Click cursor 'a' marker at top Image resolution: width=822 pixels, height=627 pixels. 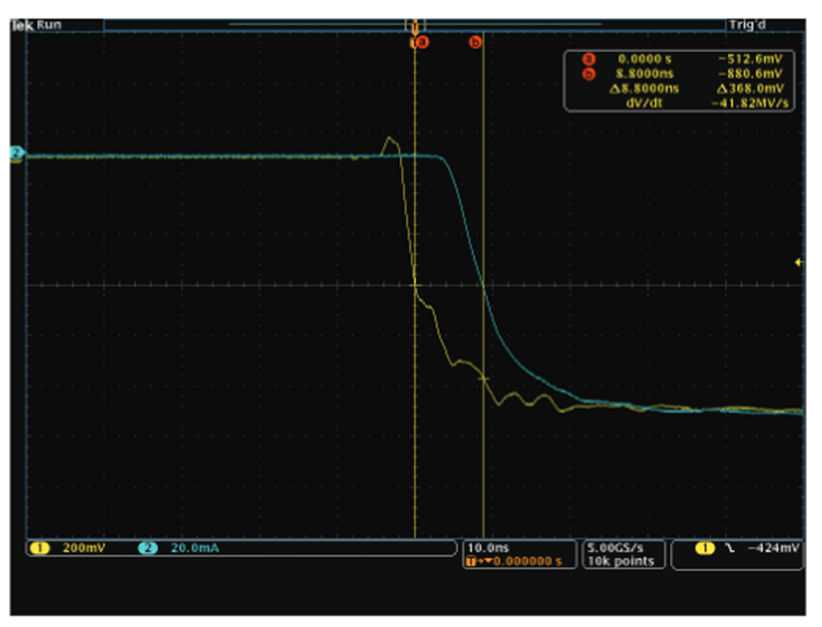coord(420,43)
